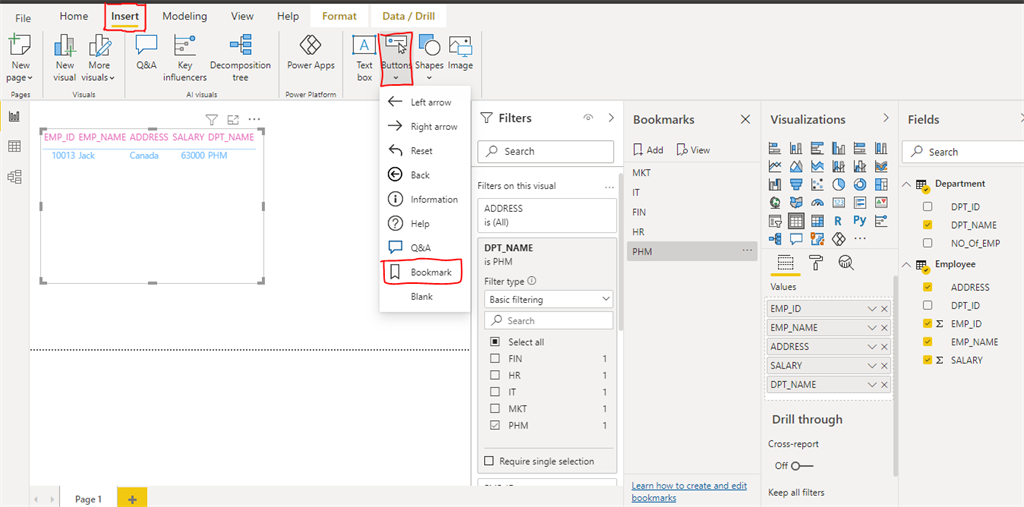The height and width of the screenshot is (507, 1024).
Task: Collapse the Visualizations pane chevron
Action: pos(886,118)
